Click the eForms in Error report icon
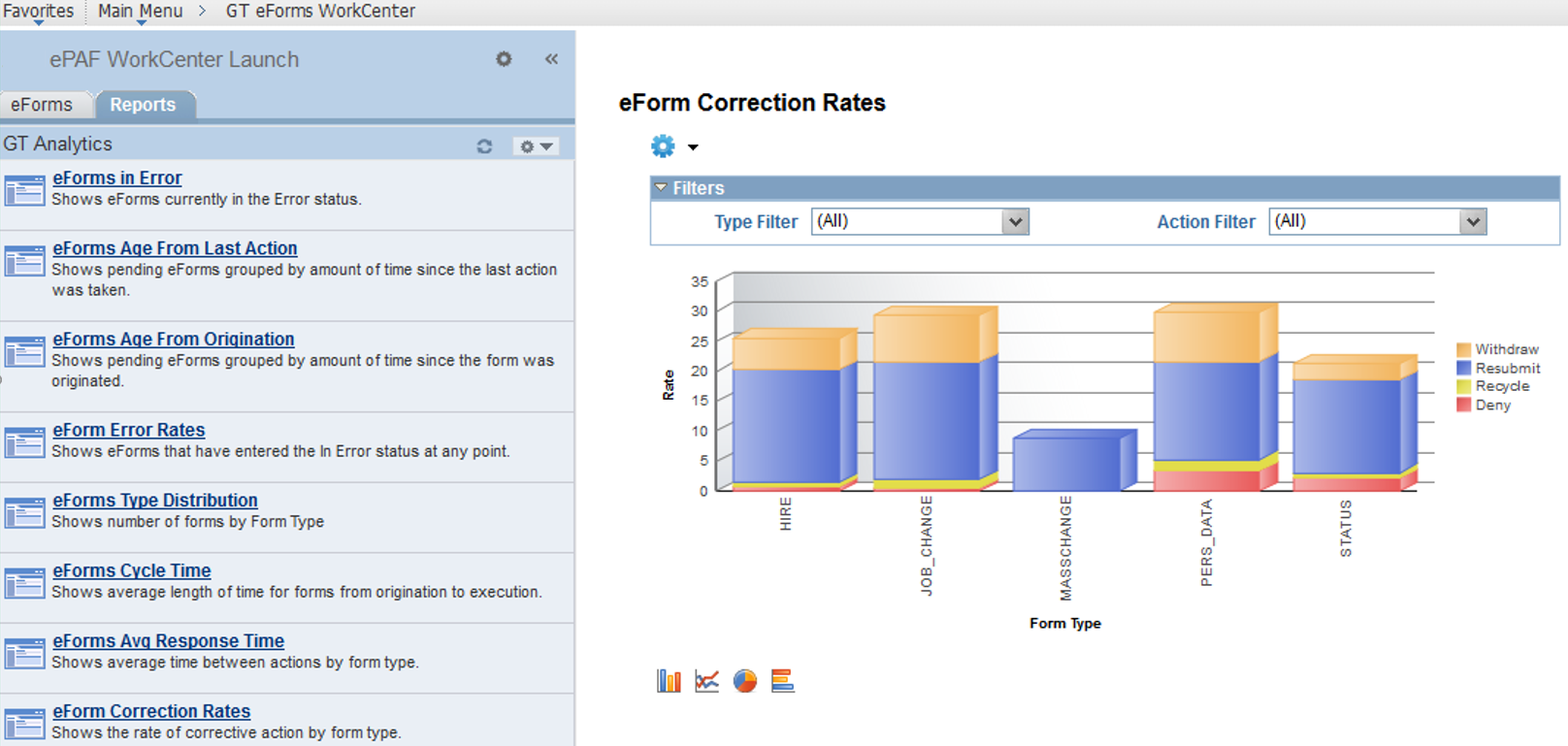 24,191
